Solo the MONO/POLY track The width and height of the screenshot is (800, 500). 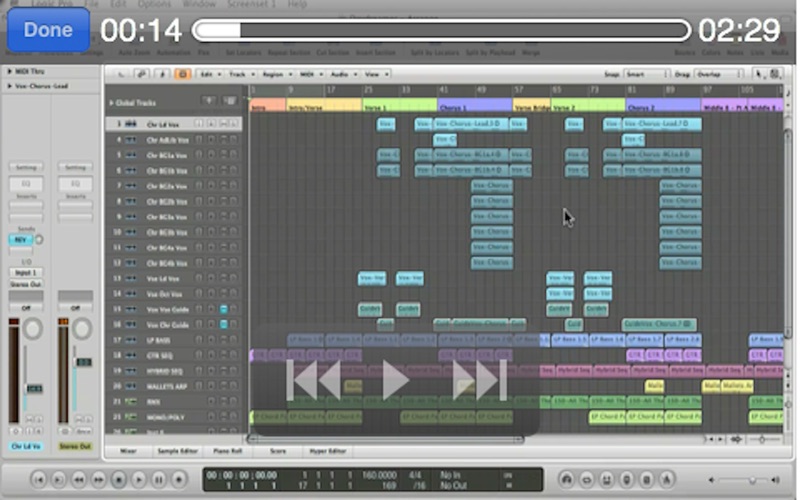pos(233,417)
